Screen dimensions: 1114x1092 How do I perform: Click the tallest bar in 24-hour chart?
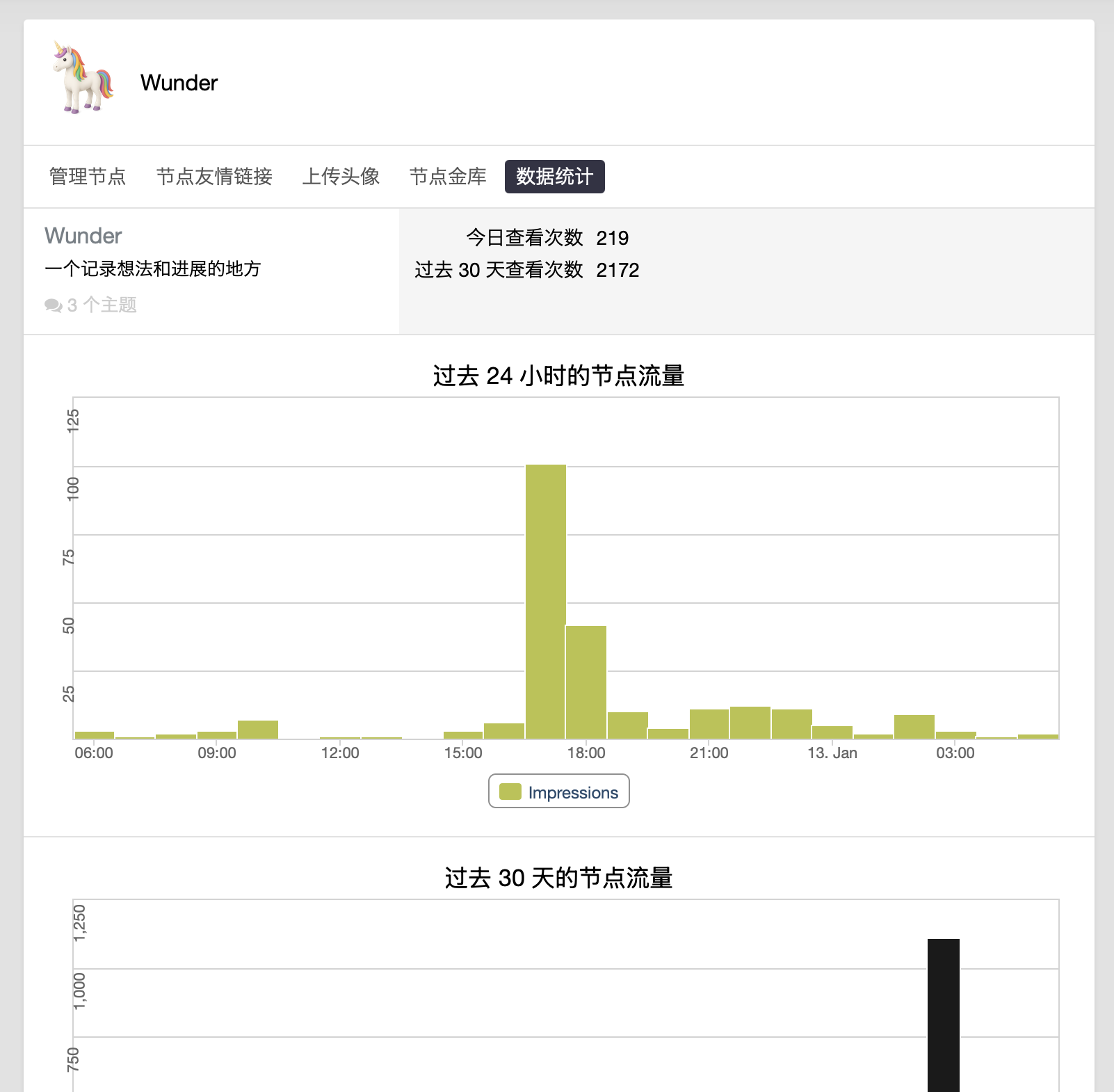tap(545, 601)
